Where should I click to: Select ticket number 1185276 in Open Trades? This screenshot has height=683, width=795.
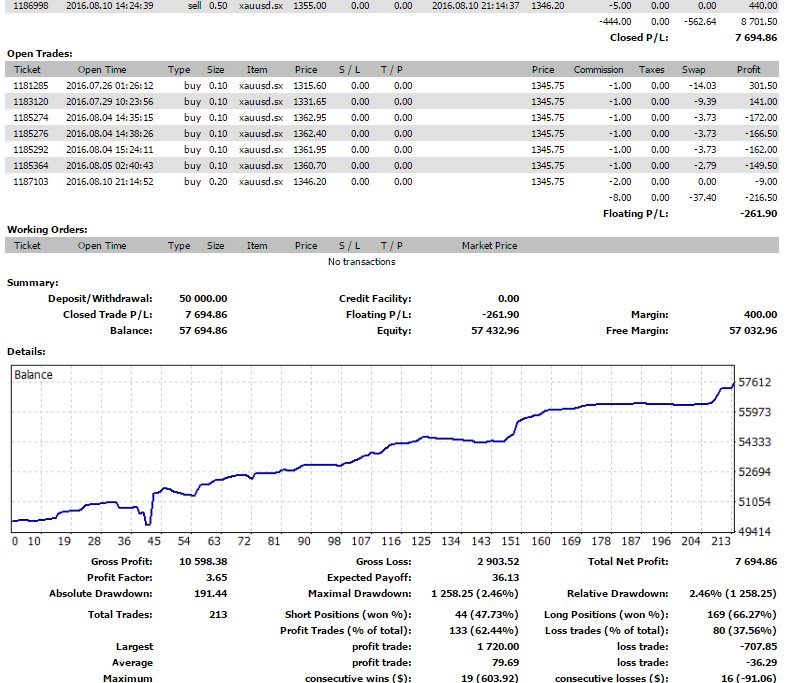(x=30, y=134)
